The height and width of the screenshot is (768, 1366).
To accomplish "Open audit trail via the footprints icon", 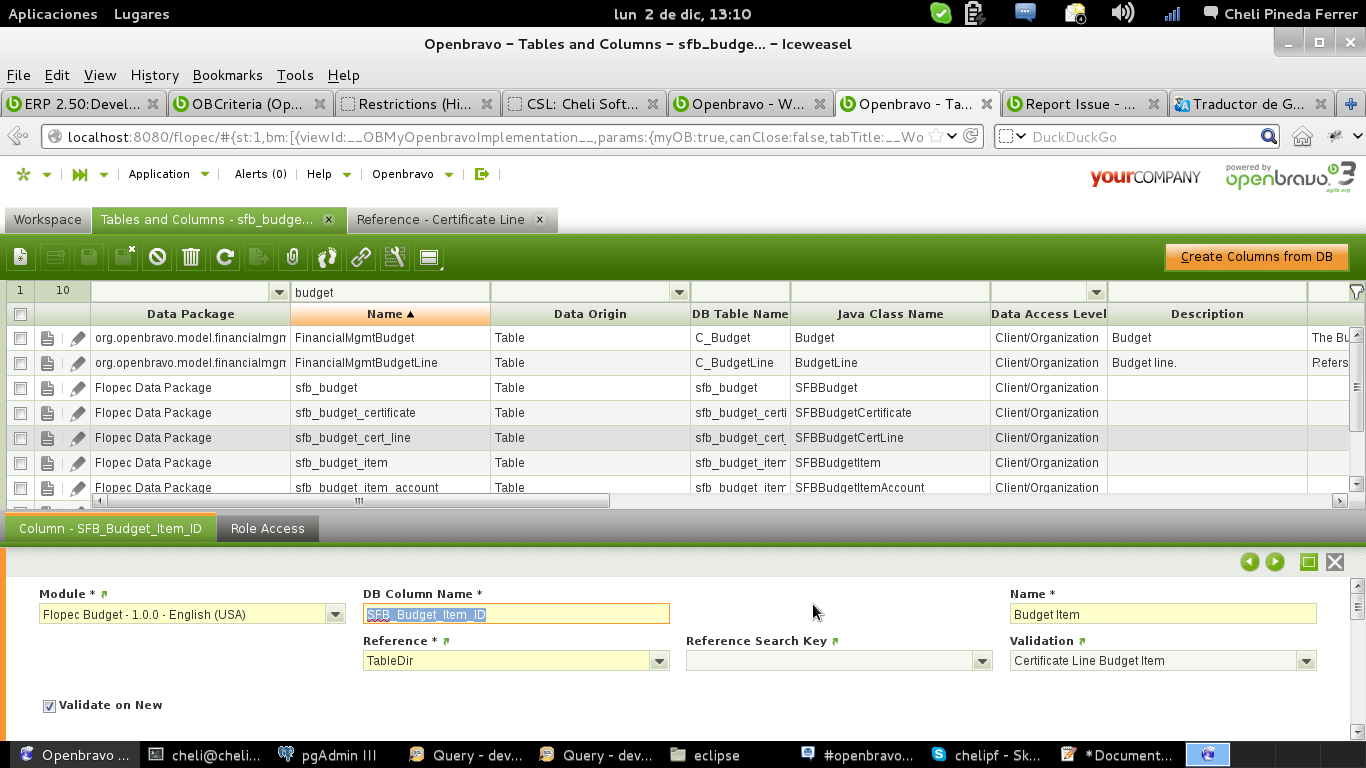I will tap(327, 258).
